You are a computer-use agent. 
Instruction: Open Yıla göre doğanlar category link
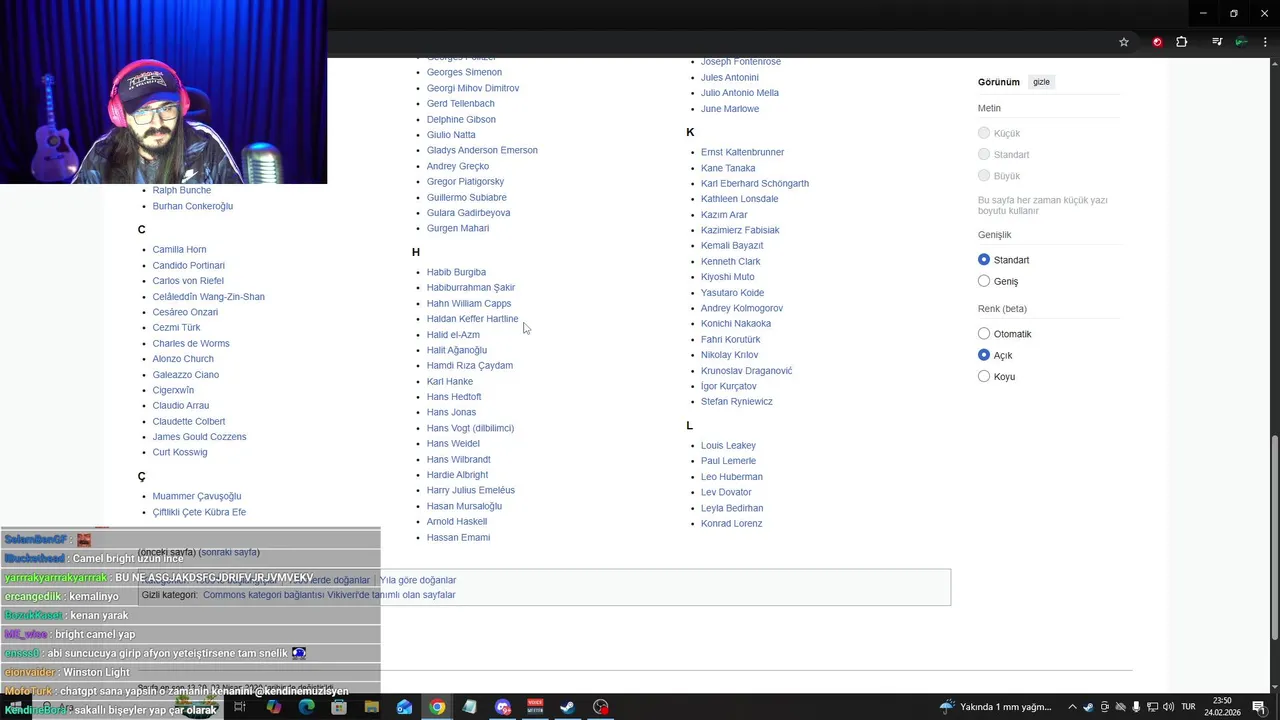click(x=418, y=580)
